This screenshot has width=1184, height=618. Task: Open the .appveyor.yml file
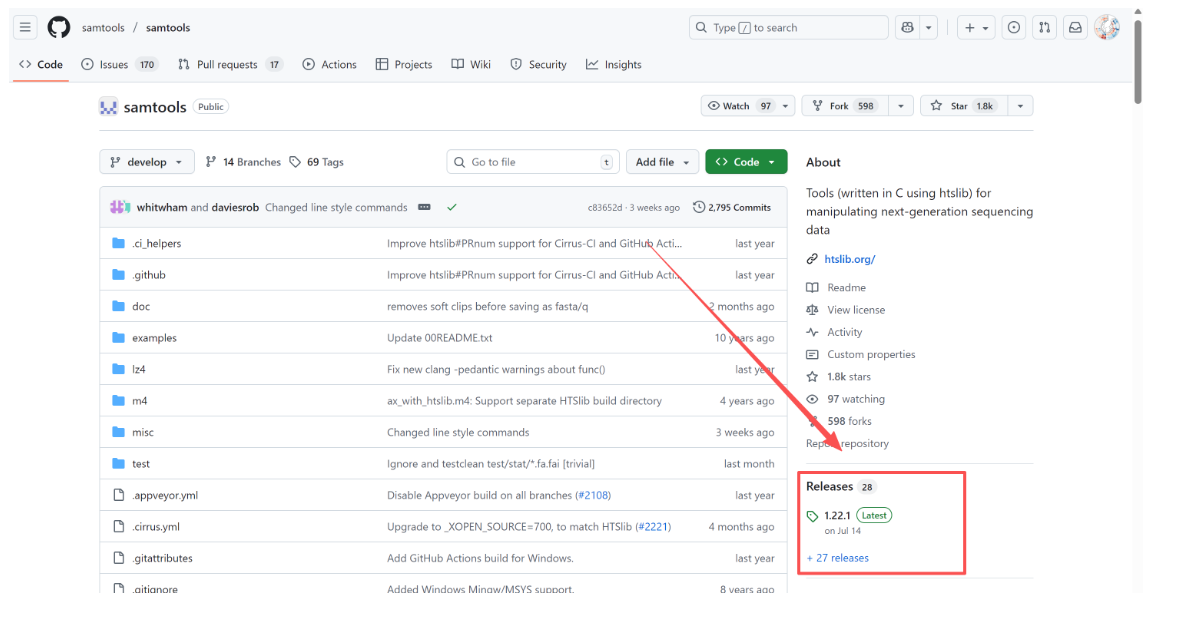pos(165,496)
